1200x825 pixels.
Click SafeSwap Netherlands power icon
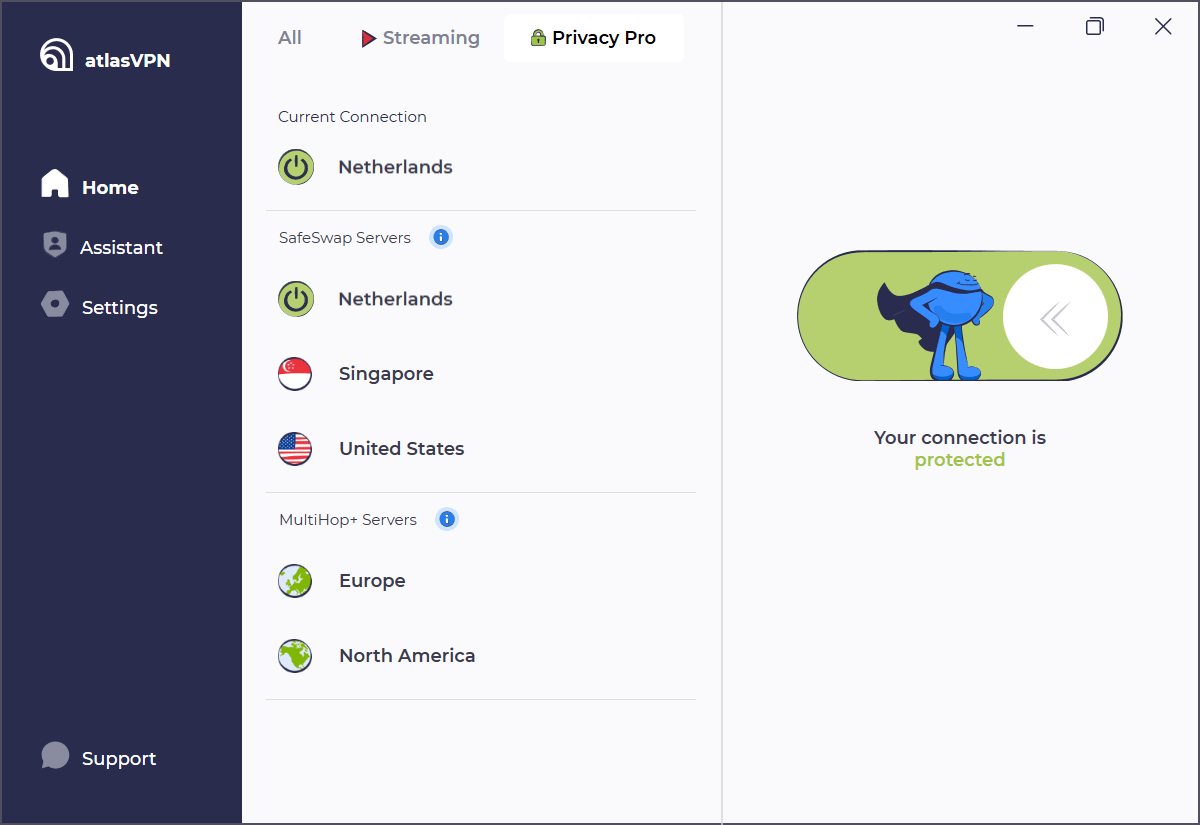296,299
